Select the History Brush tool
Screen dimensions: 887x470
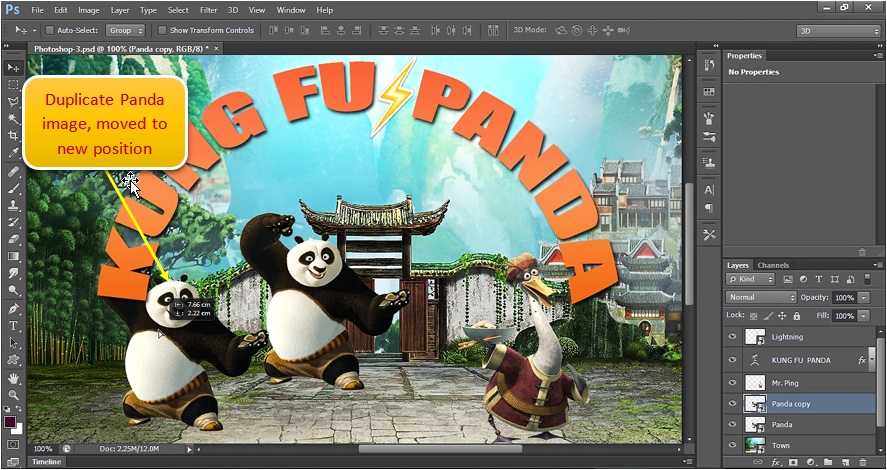[13, 222]
